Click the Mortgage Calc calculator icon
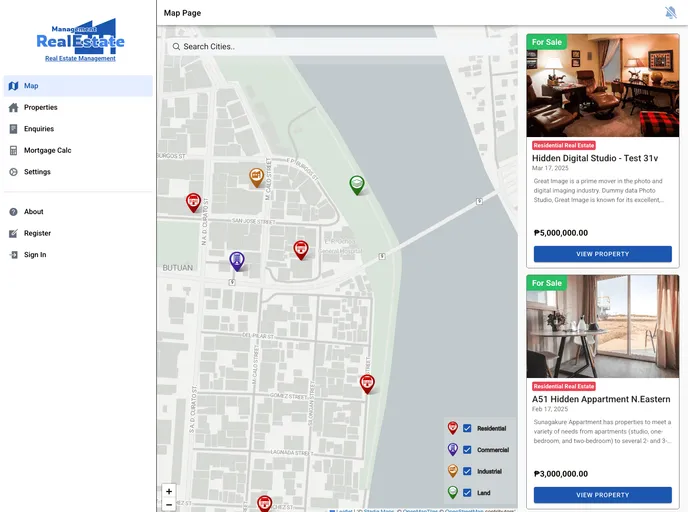 (14, 150)
